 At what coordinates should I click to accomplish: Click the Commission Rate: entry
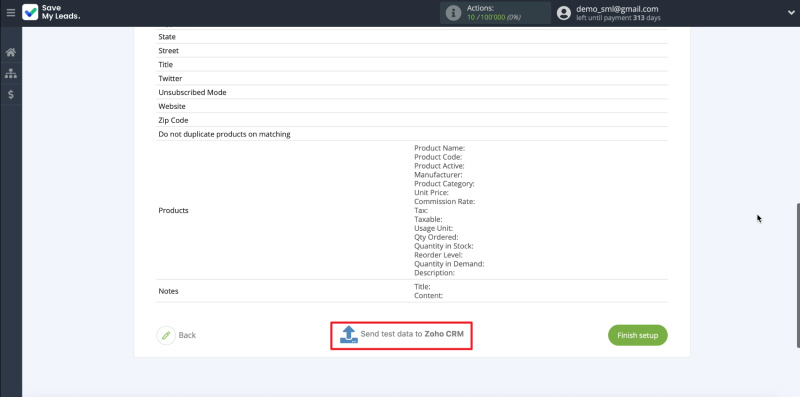click(444, 202)
